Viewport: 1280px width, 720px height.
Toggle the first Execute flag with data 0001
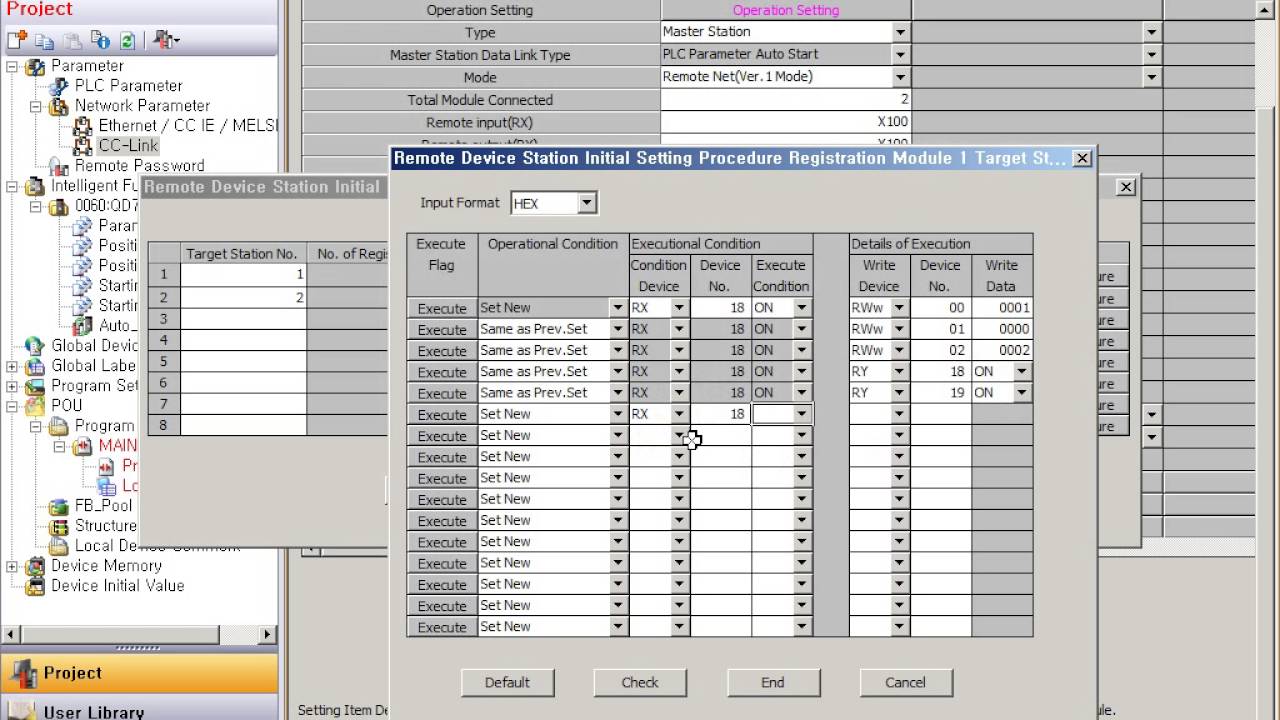(x=442, y=308)
